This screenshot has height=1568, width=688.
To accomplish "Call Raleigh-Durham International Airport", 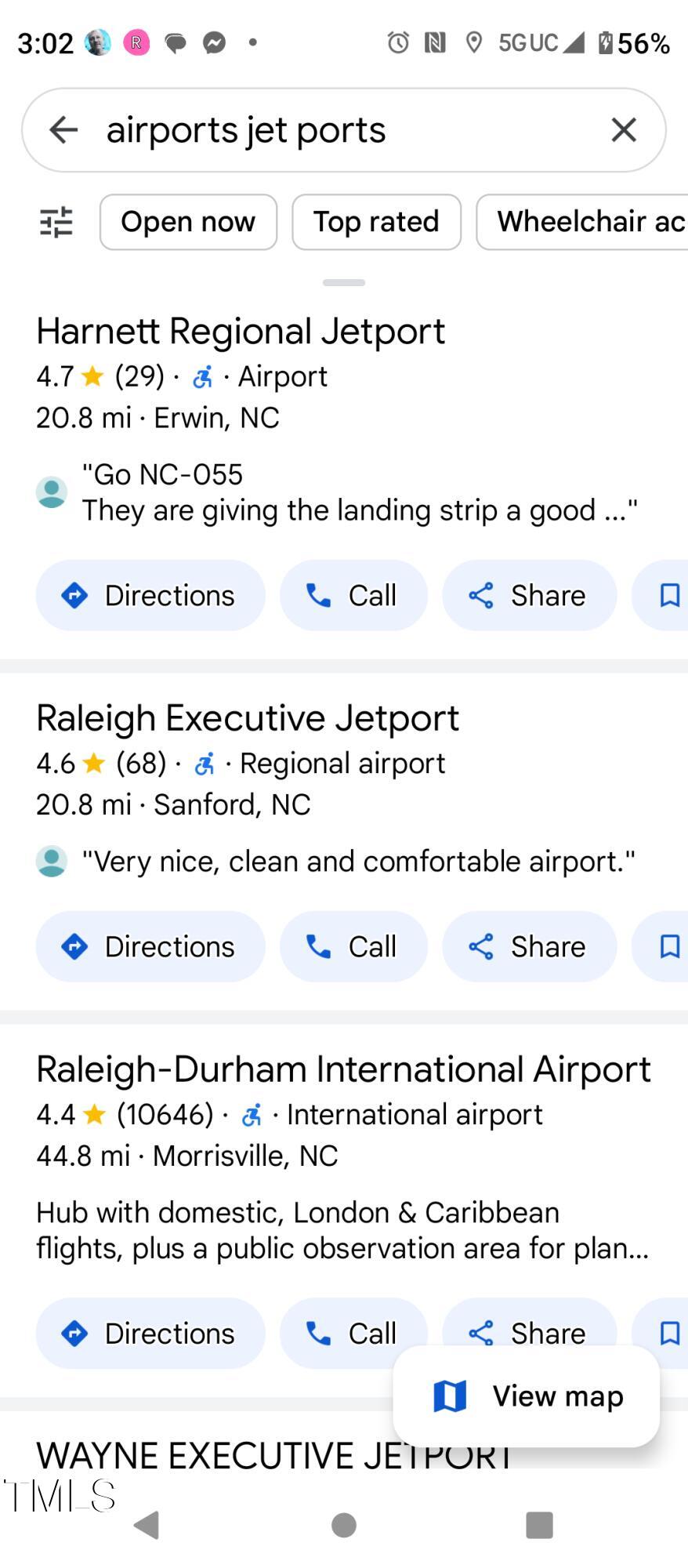I will (x=353, y=1333).
